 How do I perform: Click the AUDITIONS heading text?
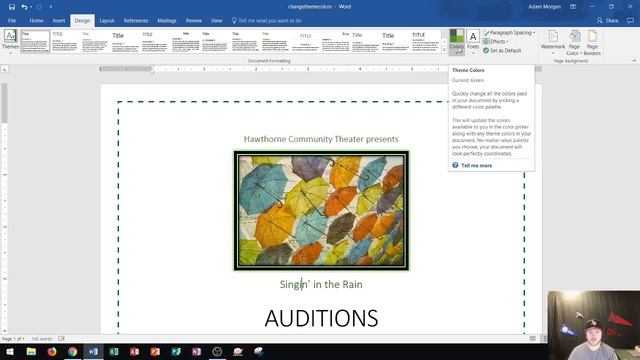click(321, 318)
